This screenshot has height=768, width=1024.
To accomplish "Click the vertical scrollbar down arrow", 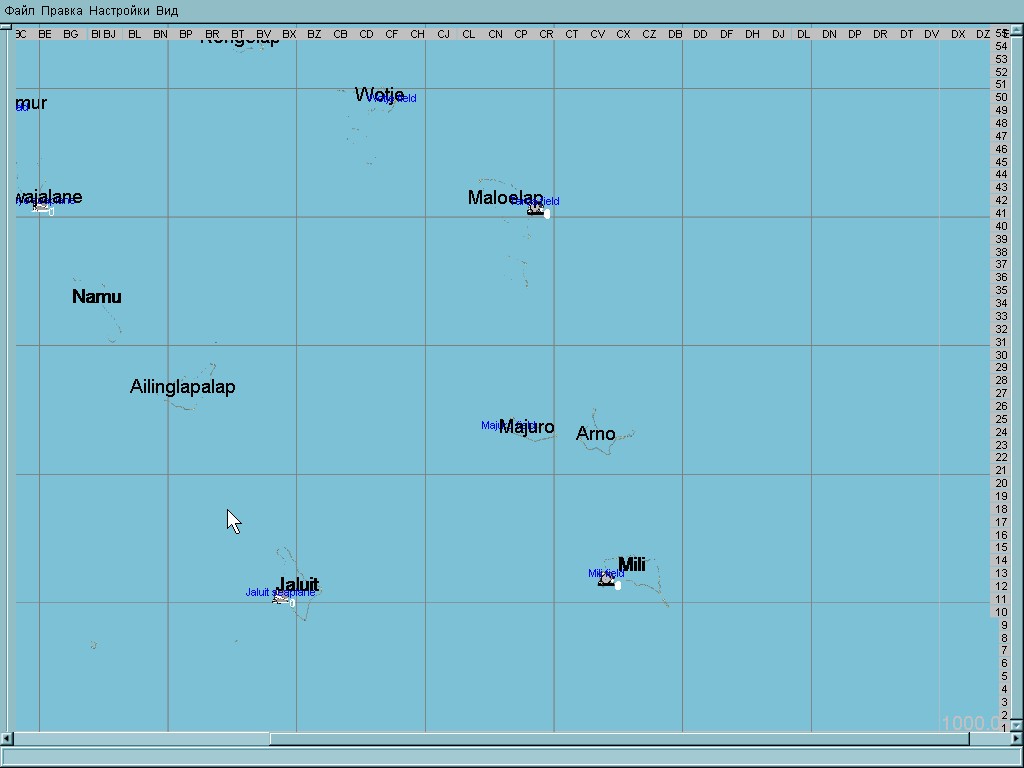I will 1016,725.
